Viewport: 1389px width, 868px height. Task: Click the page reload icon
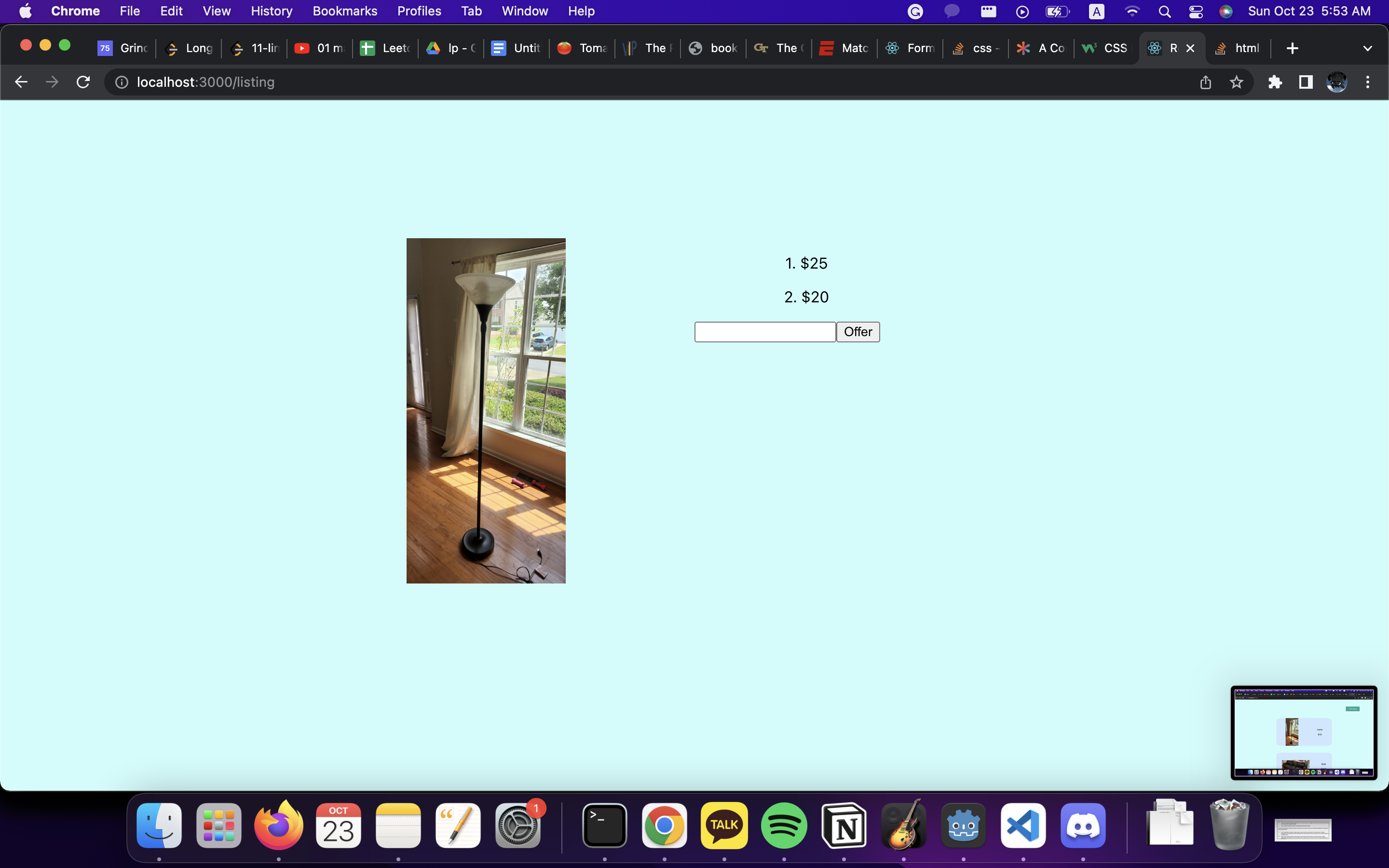point(83,82)
